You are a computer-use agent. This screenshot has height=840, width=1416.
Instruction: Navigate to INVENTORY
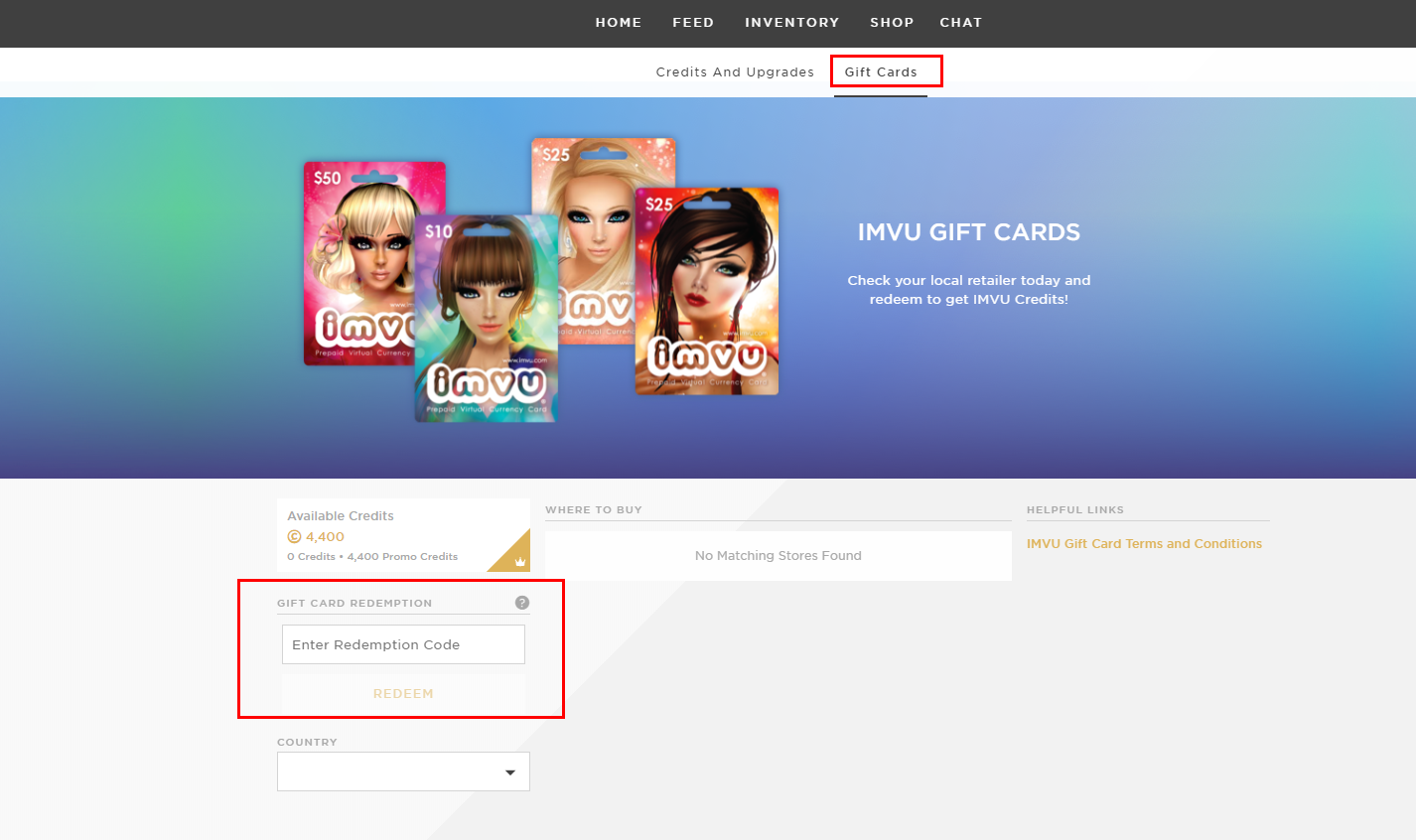pos(791,22)
